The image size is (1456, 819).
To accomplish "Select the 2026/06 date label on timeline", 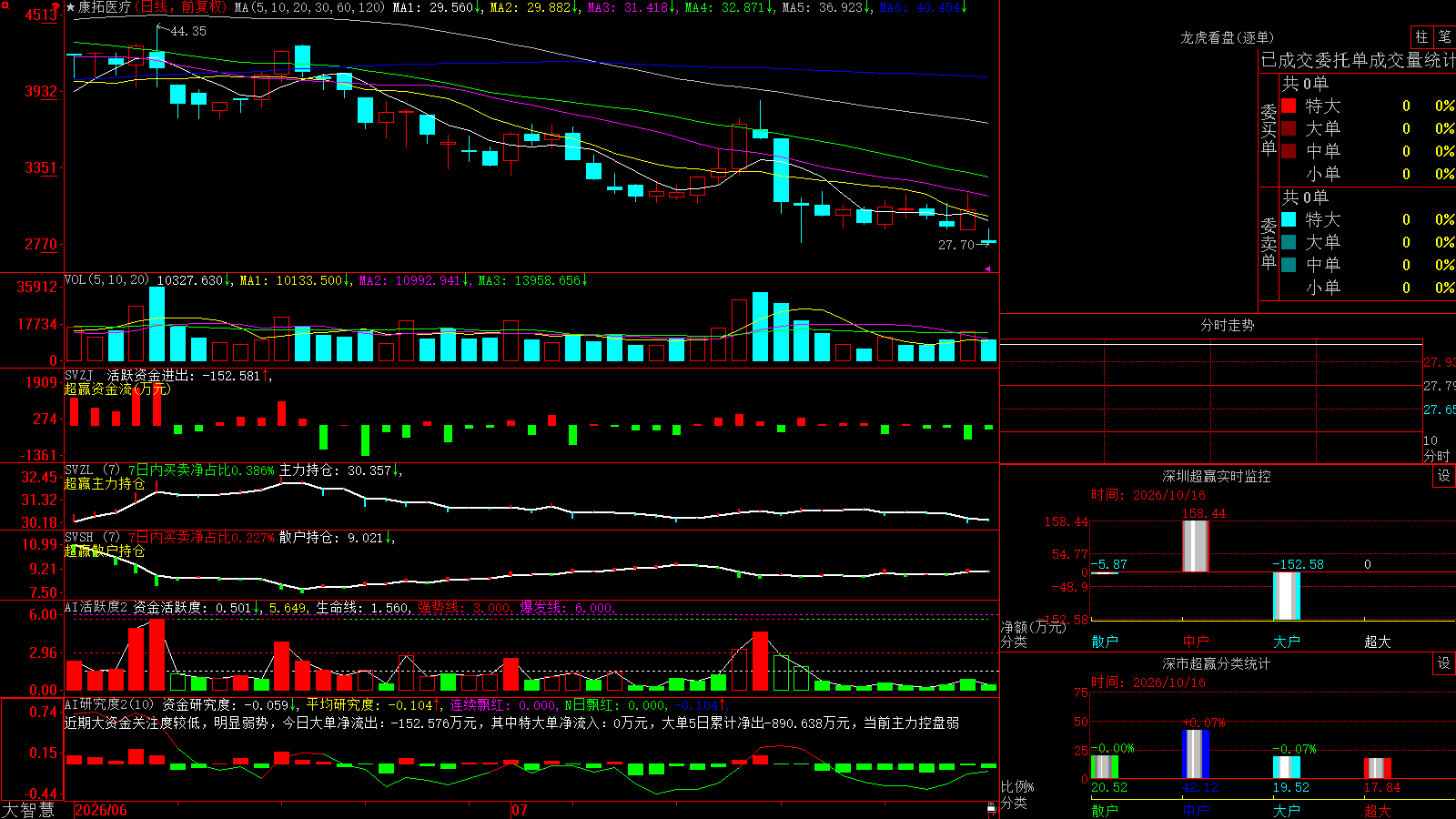I will 101,810.
